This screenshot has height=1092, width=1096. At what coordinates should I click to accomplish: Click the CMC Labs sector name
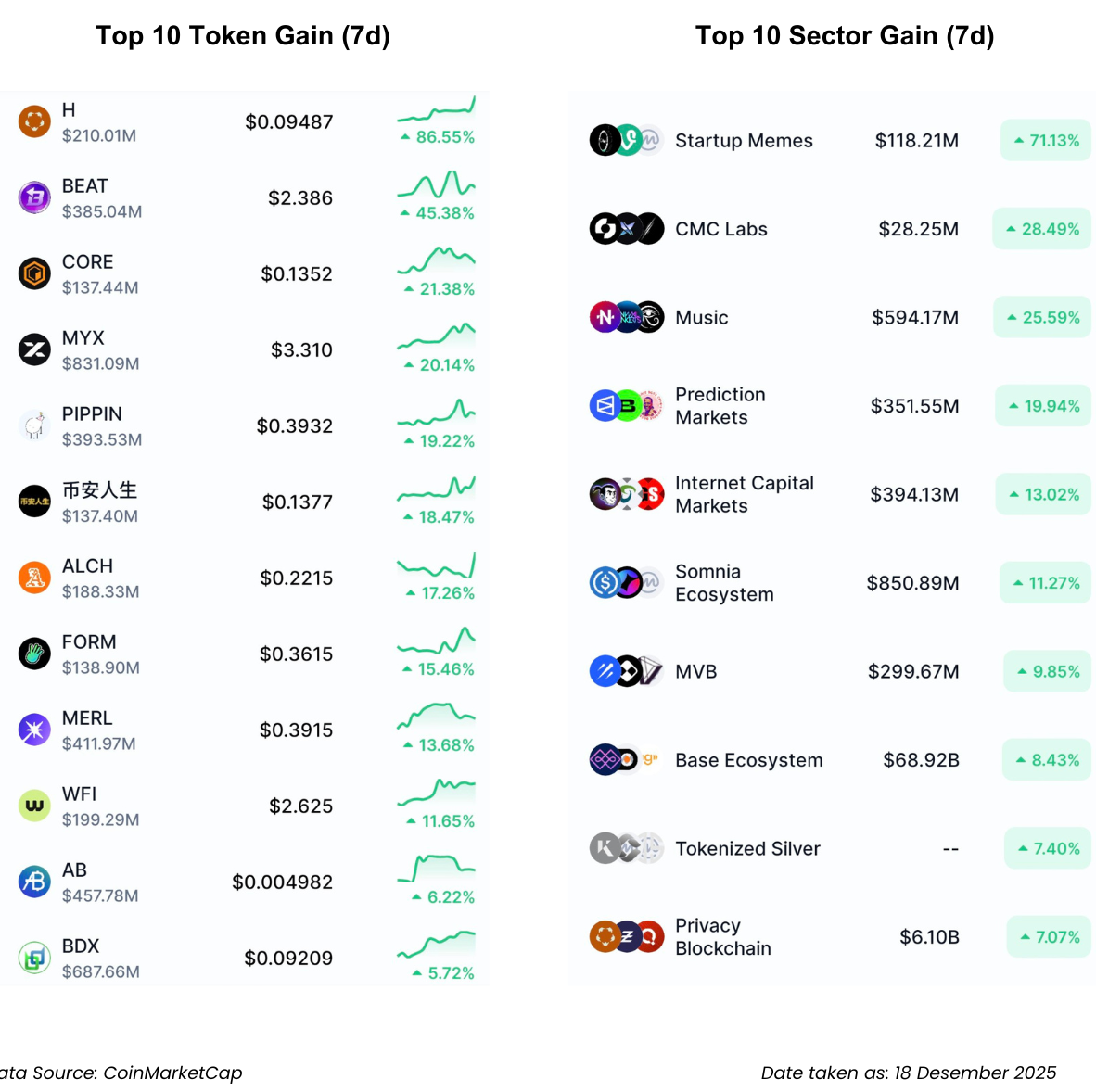coord(721,229)
